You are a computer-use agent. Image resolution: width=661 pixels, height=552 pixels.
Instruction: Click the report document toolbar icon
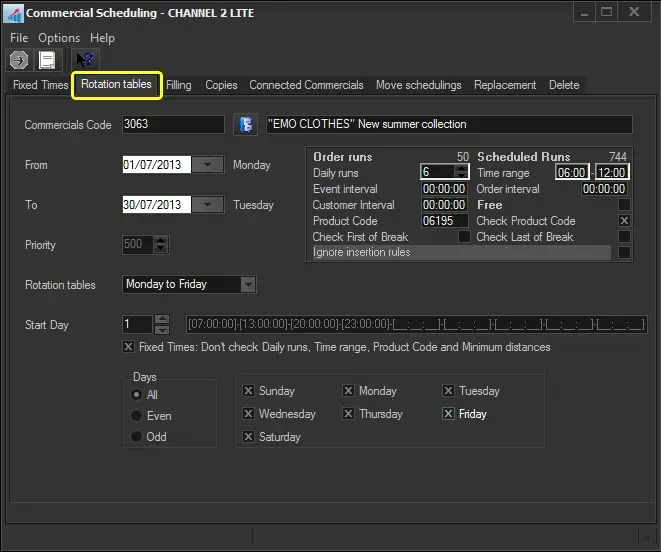coord(46,61)
